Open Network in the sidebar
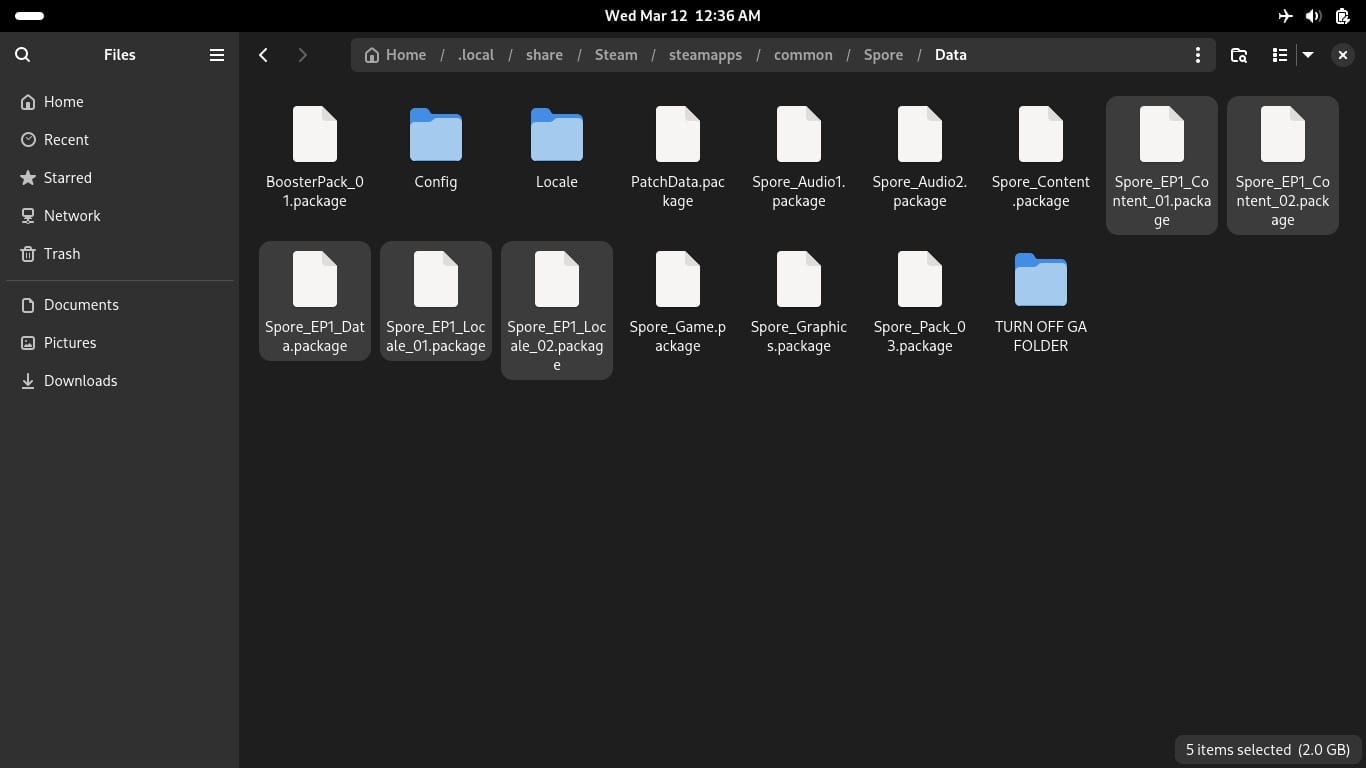Screen dimensions: 1366x768 click(119, 216)
